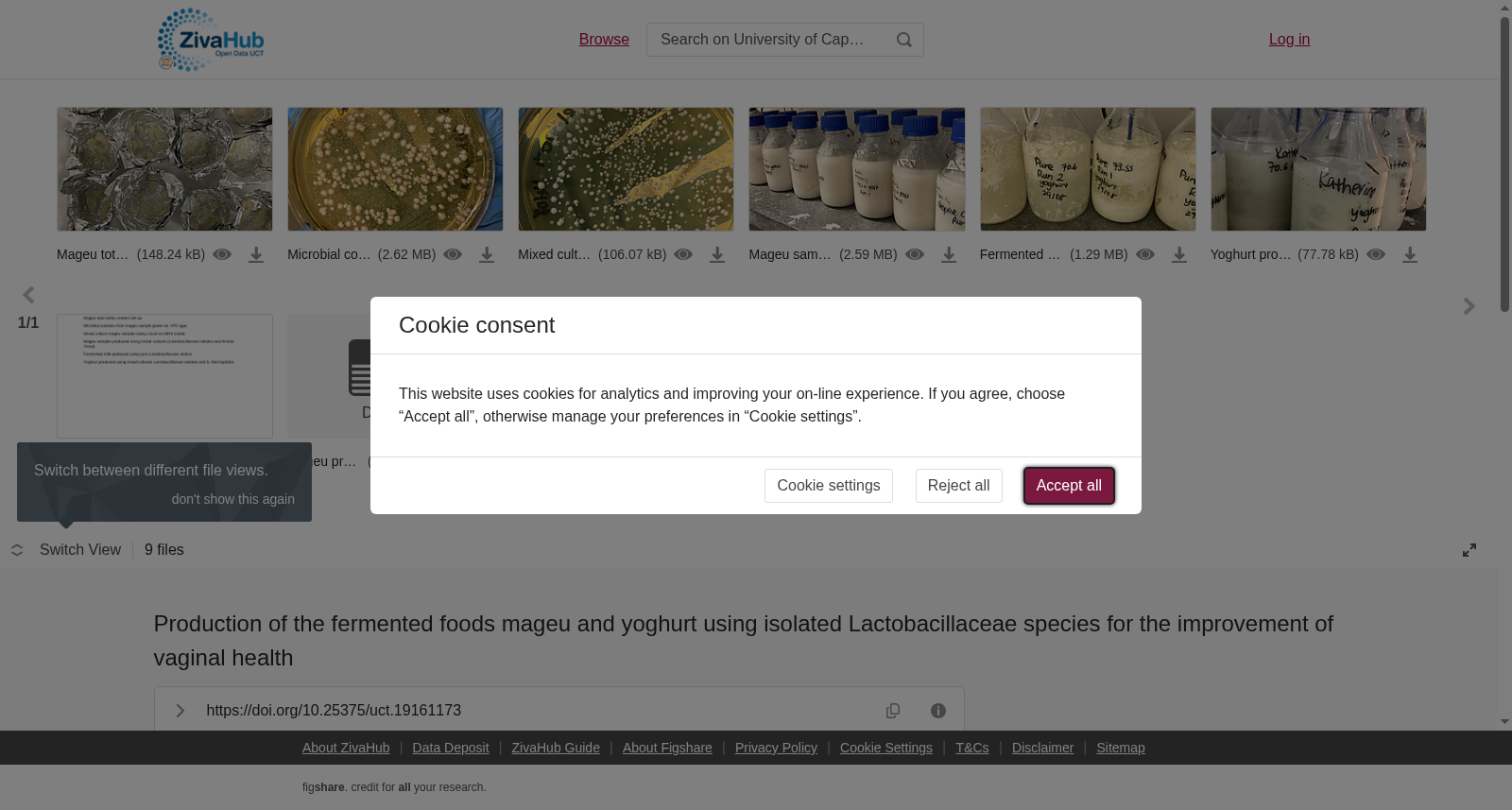This screenshot has height=810, width=1512.
Task: Click the search magnifier icon
Action: tap(904, 40)
